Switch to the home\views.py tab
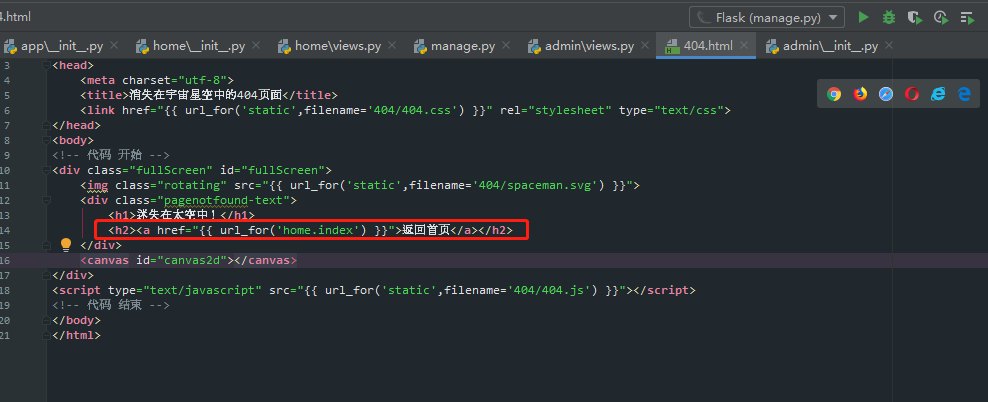This screenshot has width=988, height=402. point(338,46)
